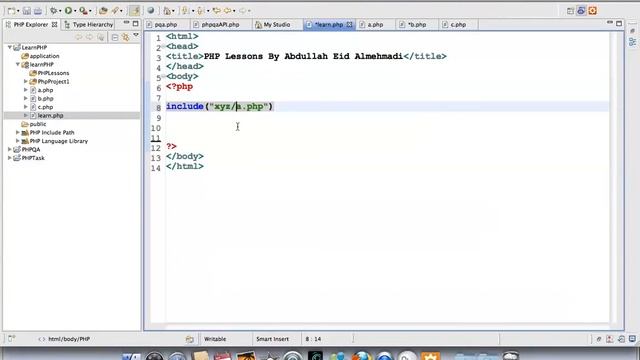Click the Print toolbar icon
640x360 pixels.
point(38,11)
